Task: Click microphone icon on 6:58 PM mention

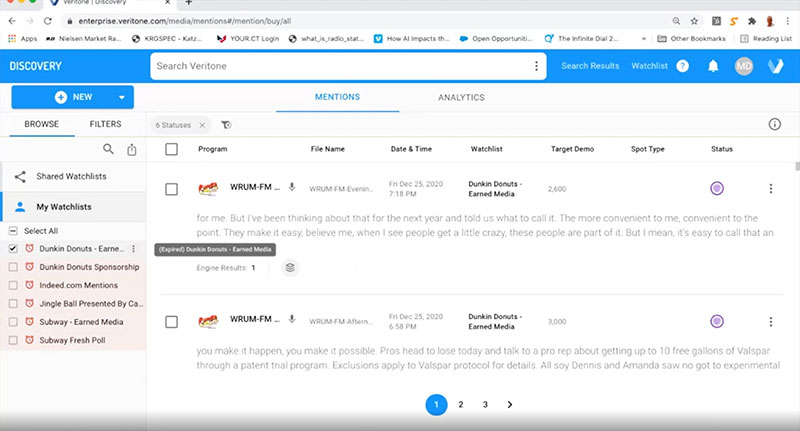Action: [292, 319]
